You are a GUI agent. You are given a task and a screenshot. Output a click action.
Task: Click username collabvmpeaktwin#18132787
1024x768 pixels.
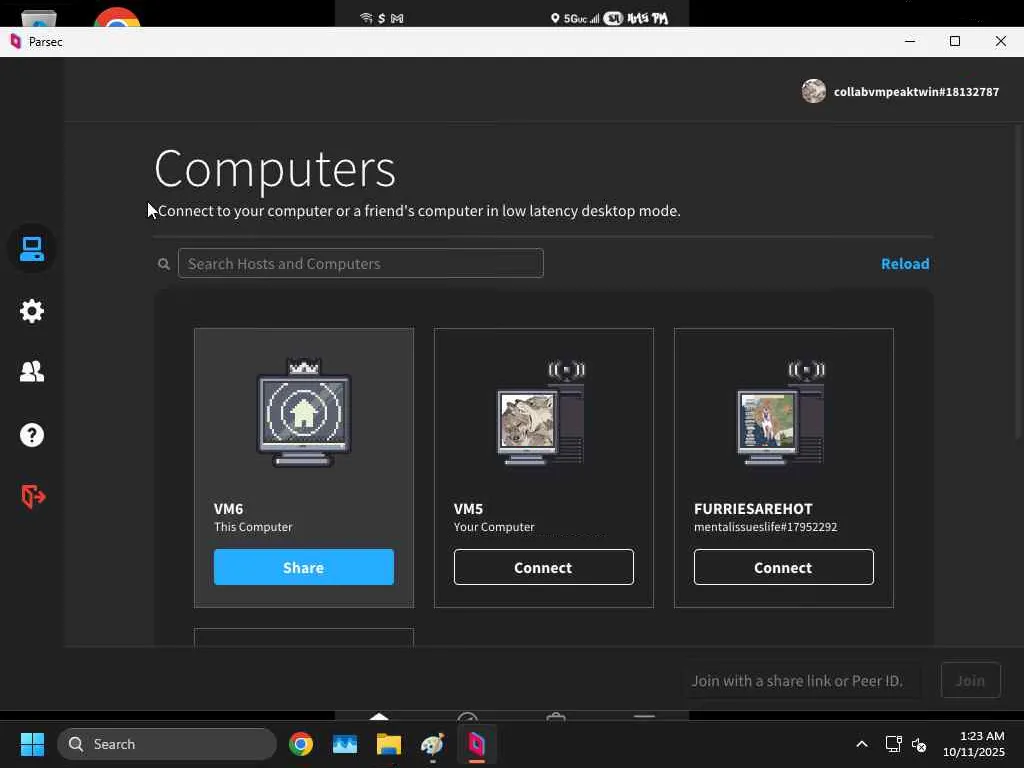[x=916, y=92]
